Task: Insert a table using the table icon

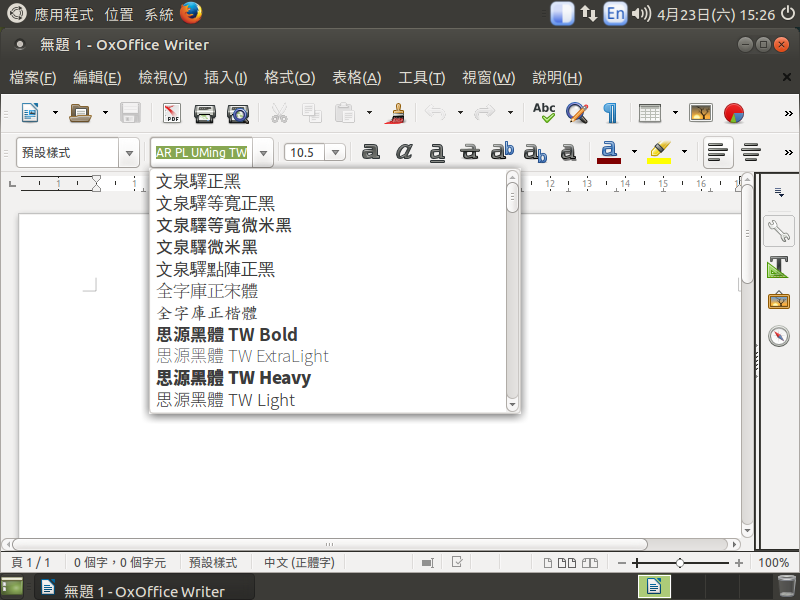Action: click(x=650, y=113)
